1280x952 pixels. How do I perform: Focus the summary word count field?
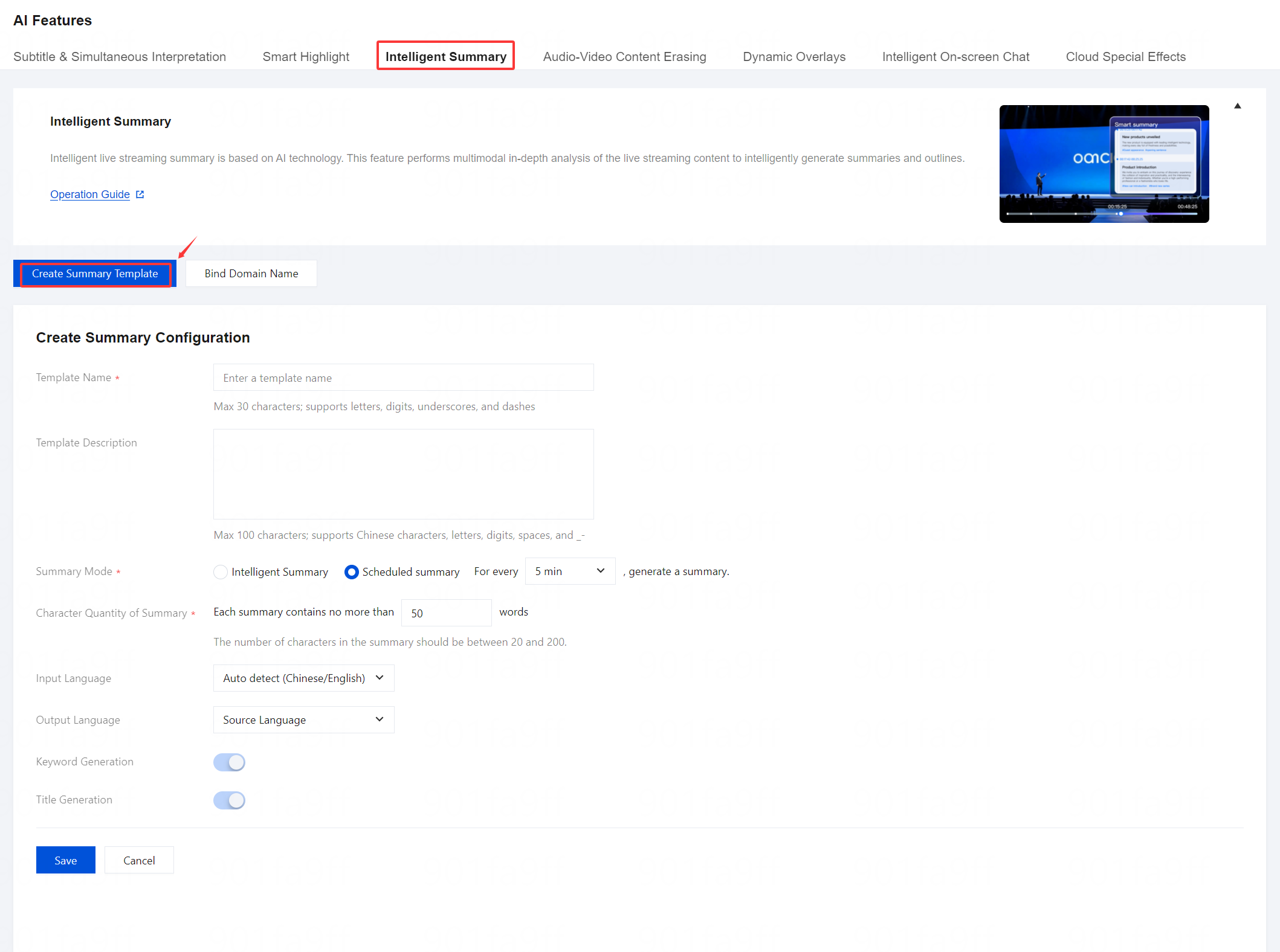446,613
